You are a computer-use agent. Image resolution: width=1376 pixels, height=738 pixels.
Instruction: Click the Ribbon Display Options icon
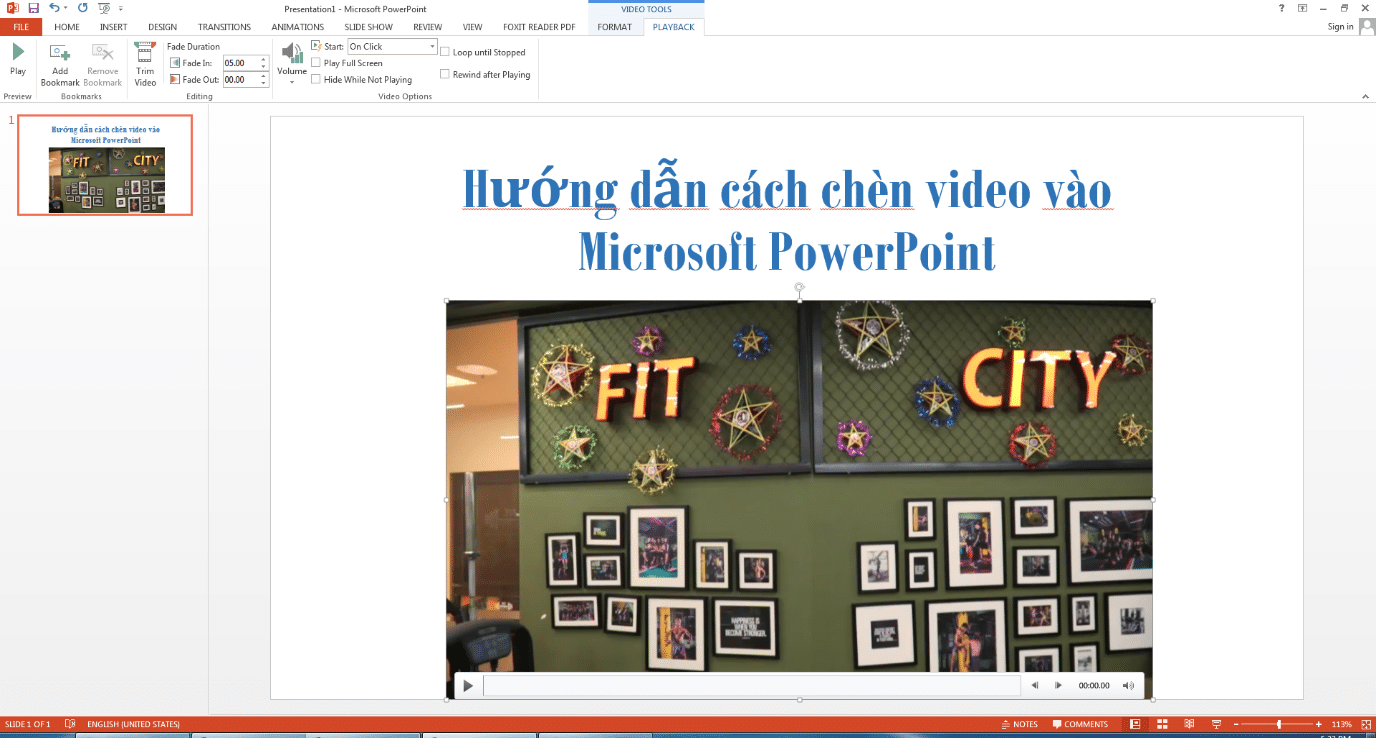click(x=1302, y=8)
